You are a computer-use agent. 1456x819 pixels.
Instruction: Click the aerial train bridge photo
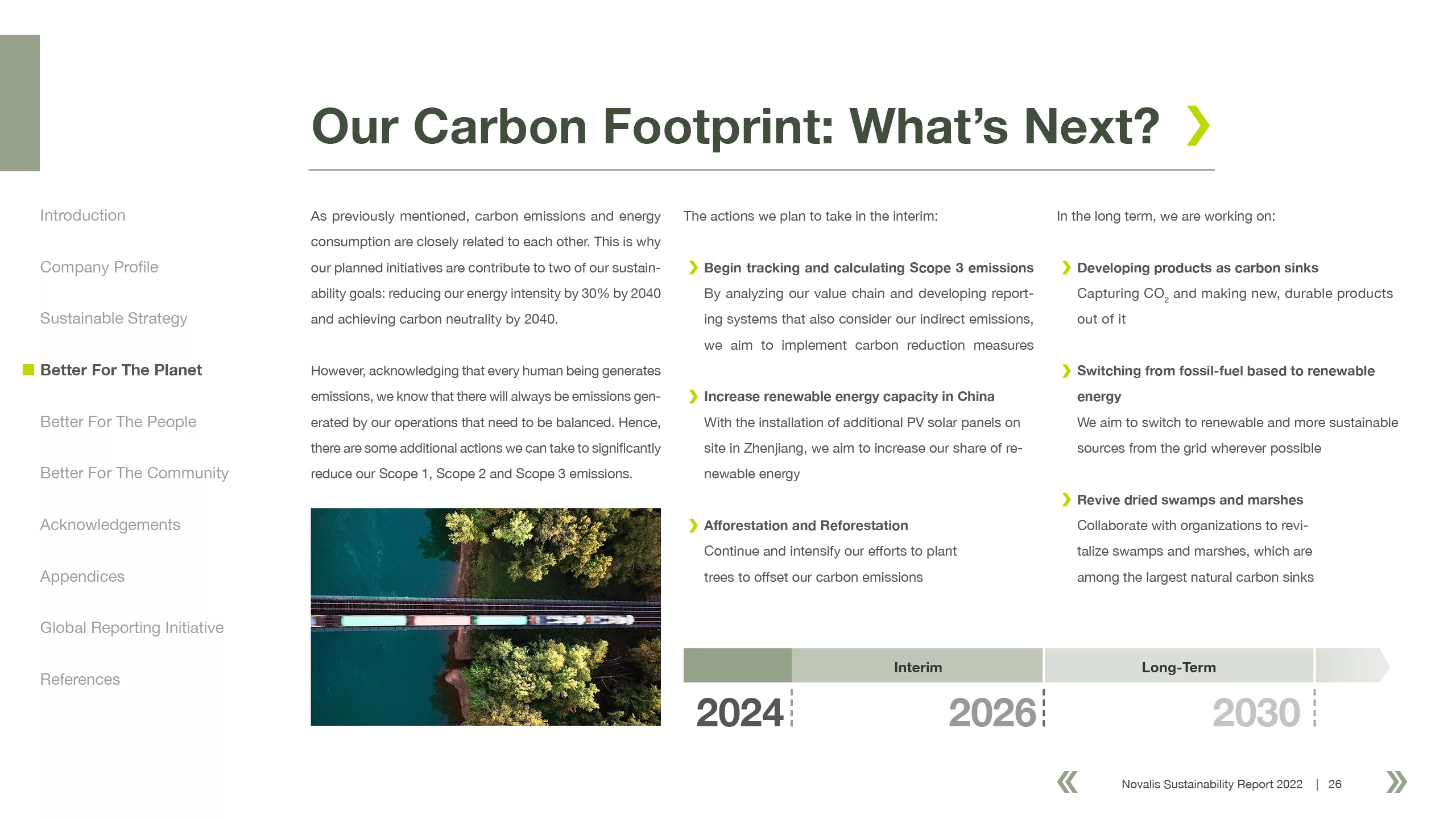click(486, 617)
